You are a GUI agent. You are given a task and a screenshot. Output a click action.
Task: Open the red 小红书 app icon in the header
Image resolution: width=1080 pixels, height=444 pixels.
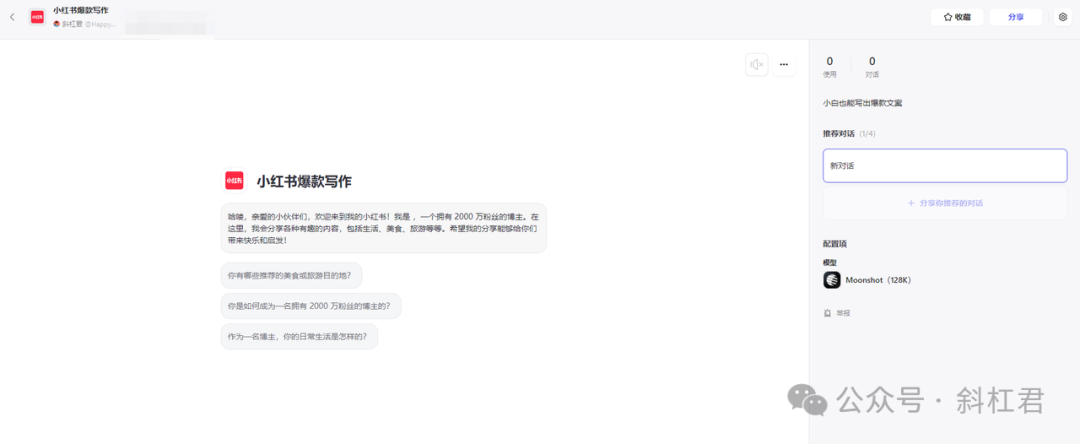[37, 17]
